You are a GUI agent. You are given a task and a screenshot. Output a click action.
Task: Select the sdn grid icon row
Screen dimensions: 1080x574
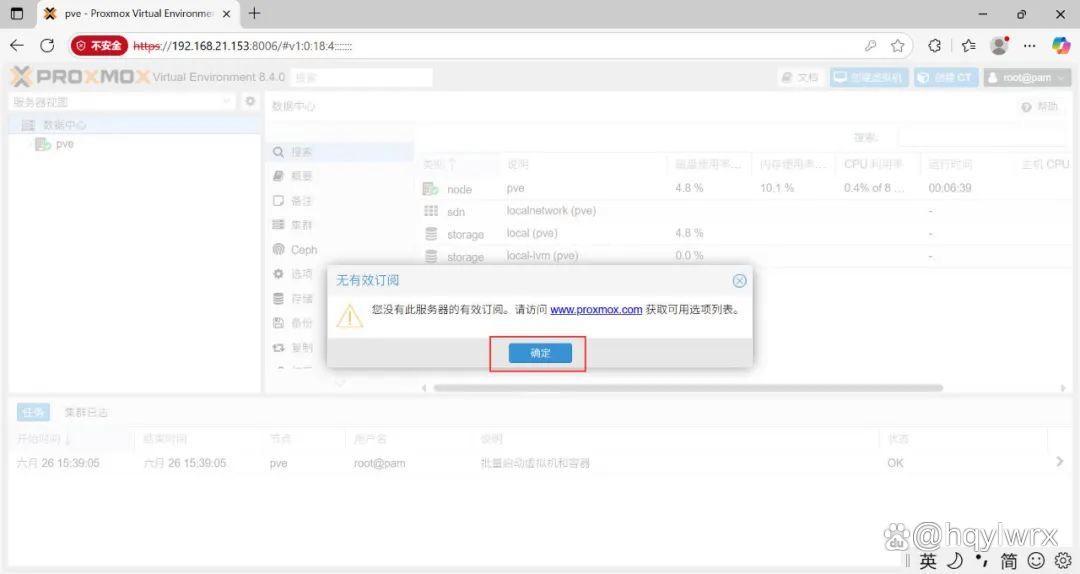point(431,211)
